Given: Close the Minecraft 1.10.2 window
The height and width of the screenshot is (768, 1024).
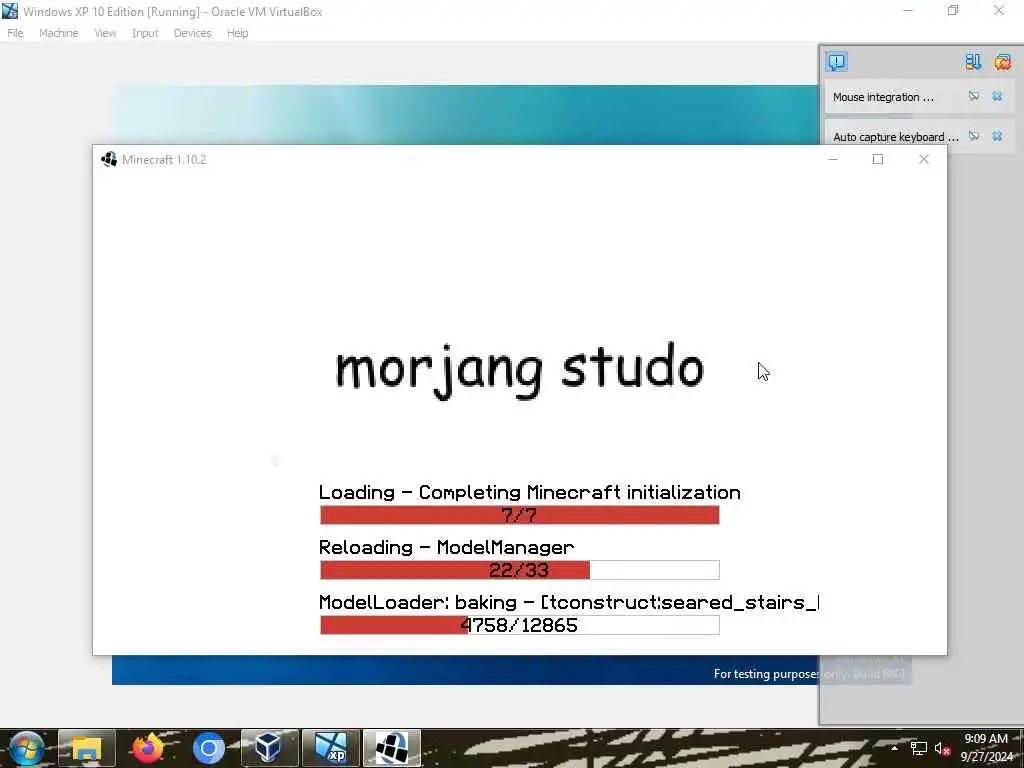Looking at the screenshot, I should coord(923,159).
